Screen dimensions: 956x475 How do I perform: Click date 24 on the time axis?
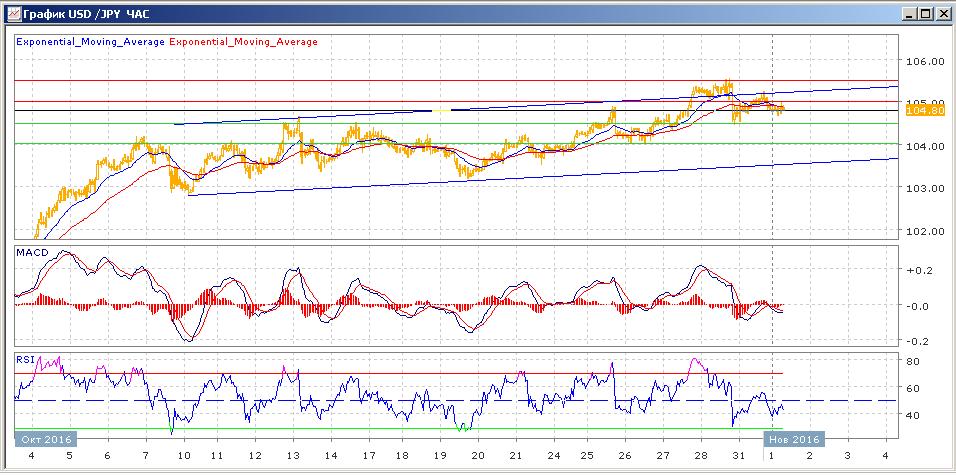click(x=554, y=455)
